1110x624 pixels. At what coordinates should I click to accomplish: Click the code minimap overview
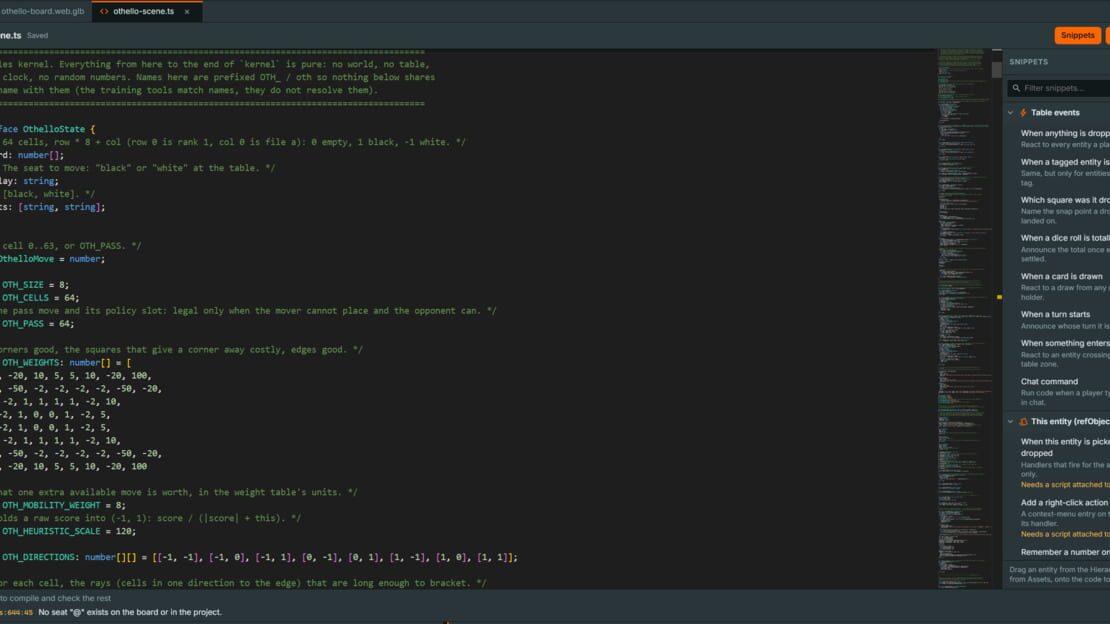click(964, 318)
